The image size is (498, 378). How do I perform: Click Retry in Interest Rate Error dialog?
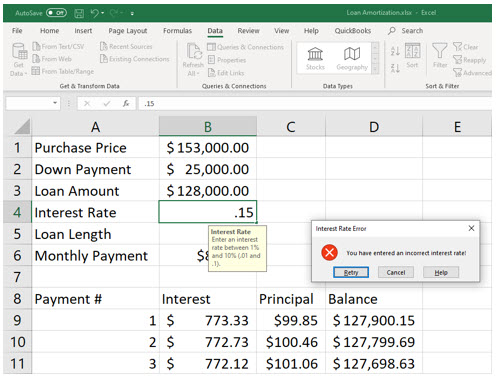[x=351, y=272]
